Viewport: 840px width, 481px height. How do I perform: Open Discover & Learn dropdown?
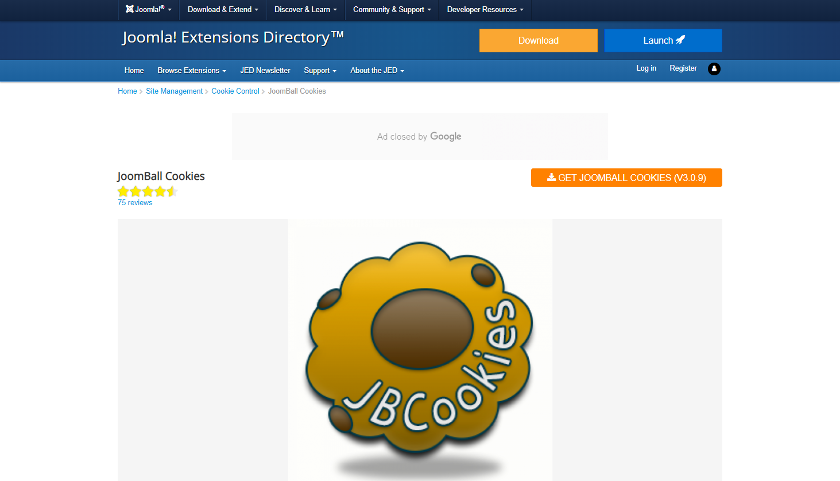(305, 9)
